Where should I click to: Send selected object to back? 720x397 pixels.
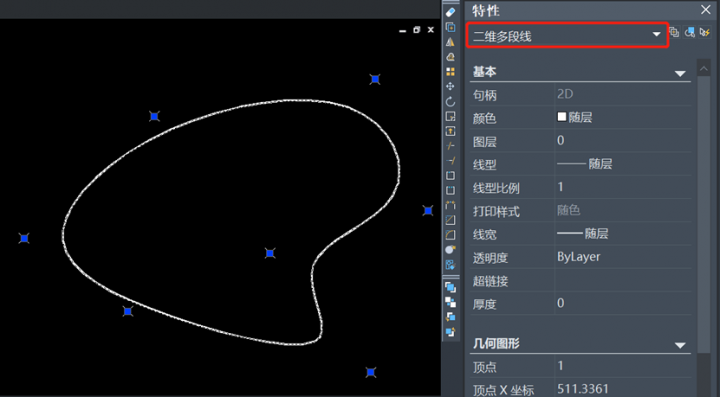[x=450, y=302]
